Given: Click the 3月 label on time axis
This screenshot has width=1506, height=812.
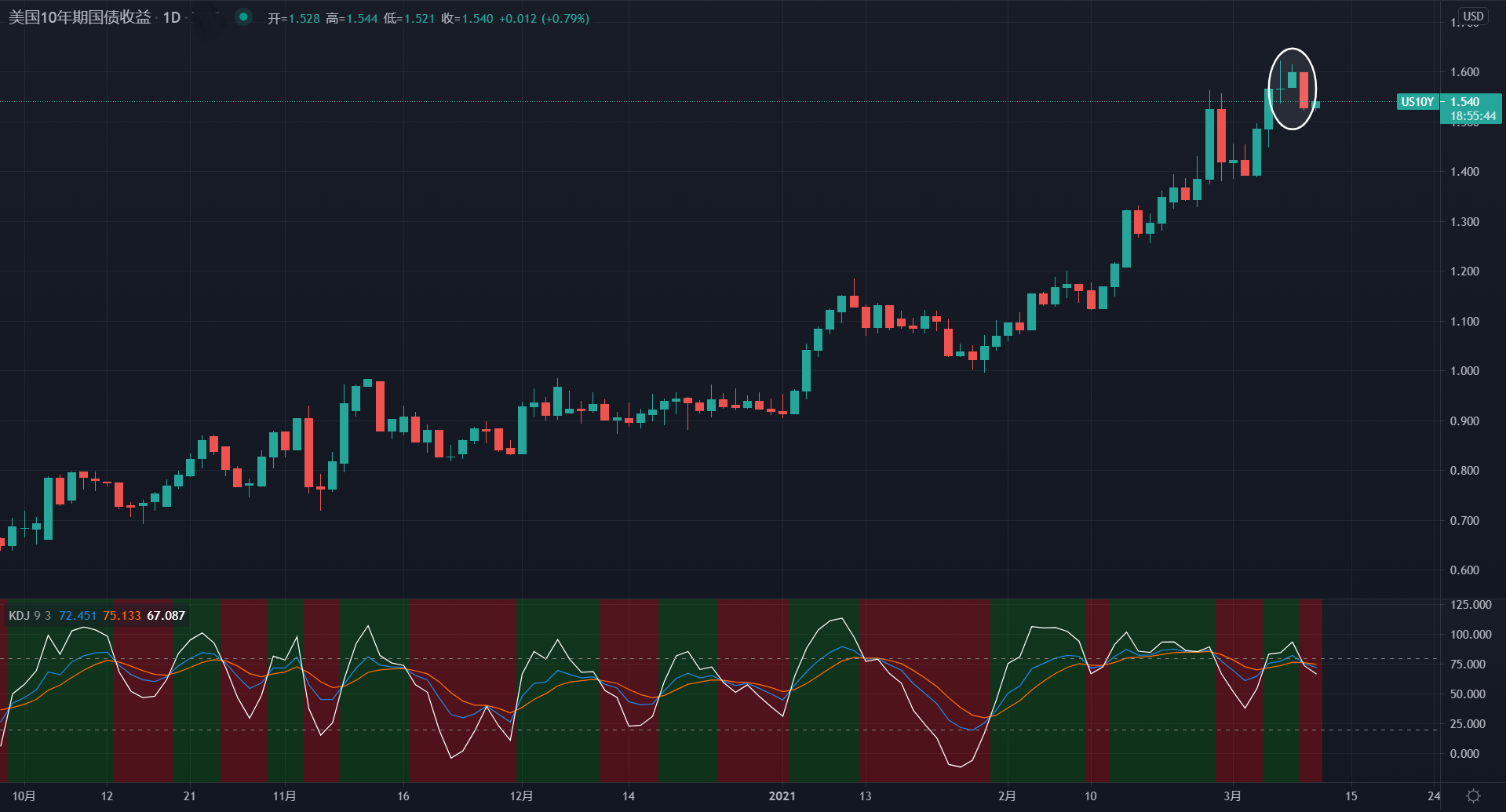Looking at the screenshot, I should 1232,796.
